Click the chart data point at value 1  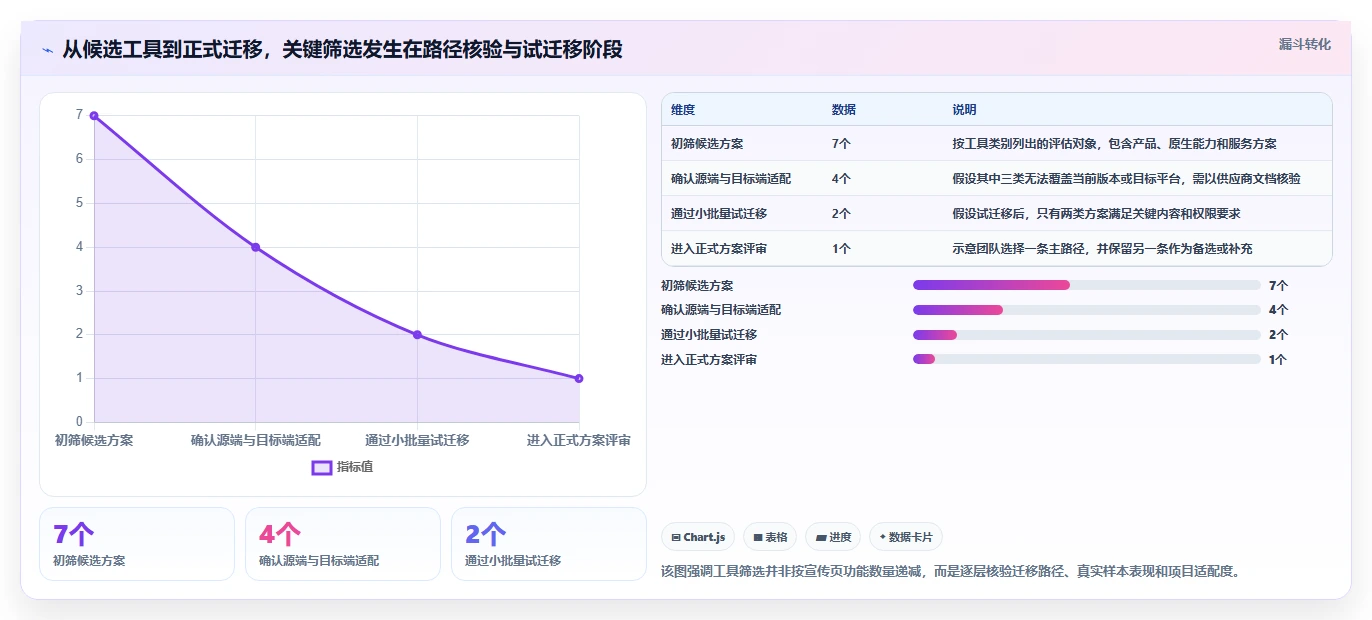click(579, 378)
